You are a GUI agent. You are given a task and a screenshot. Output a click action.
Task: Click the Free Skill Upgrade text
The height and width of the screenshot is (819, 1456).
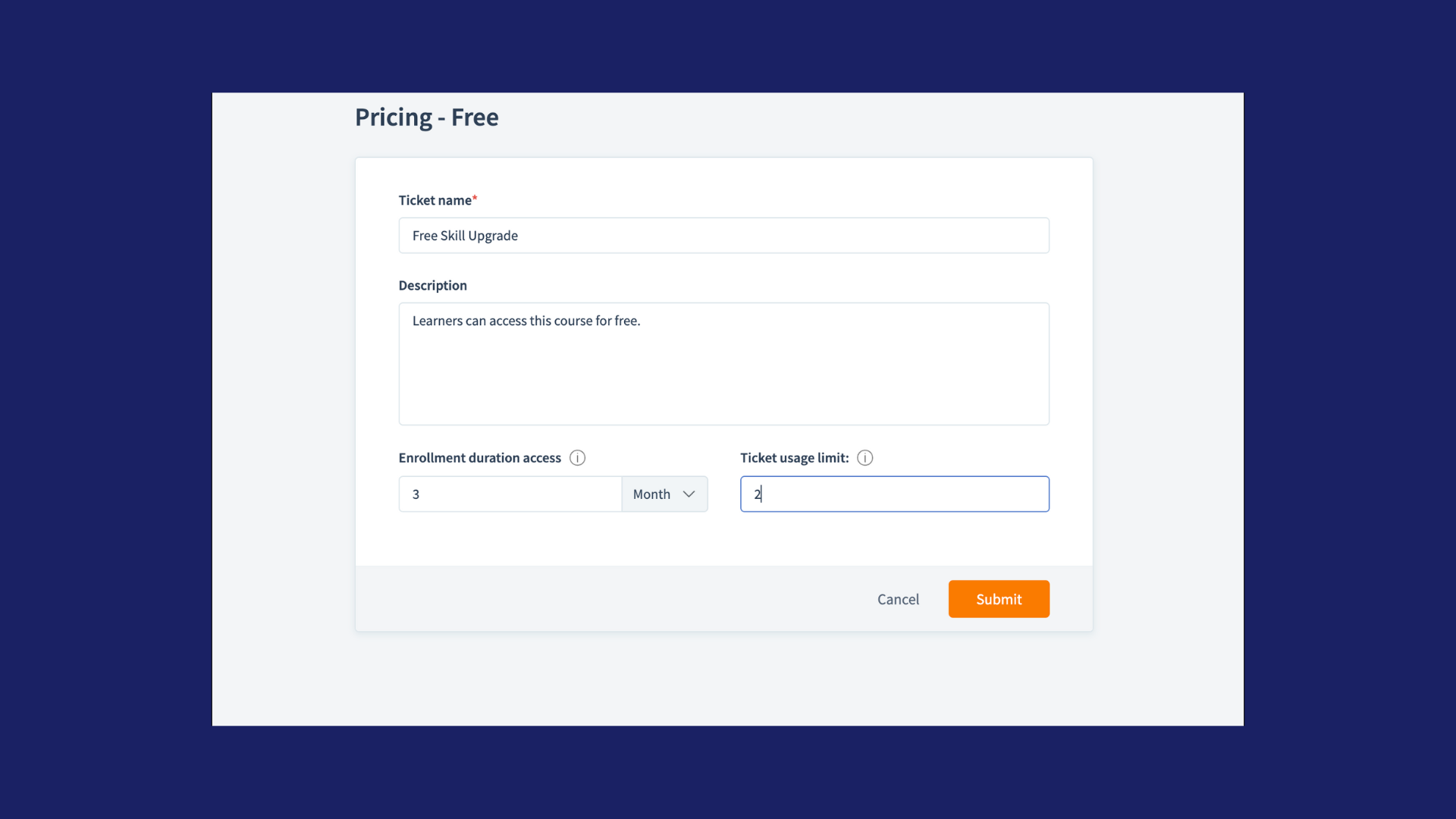pos(465,236)
